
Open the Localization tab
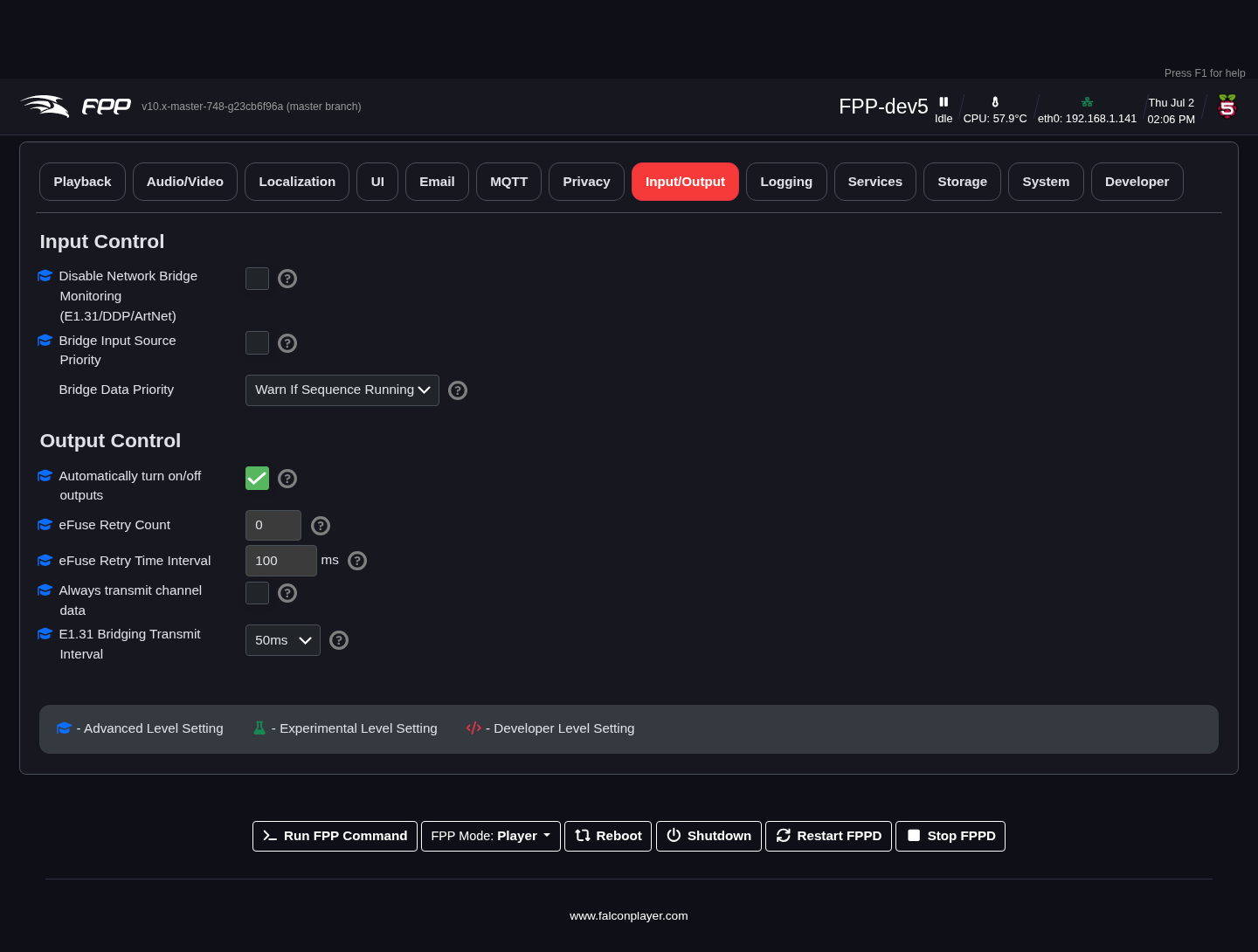pyautogui.click(x=297, y=182)
